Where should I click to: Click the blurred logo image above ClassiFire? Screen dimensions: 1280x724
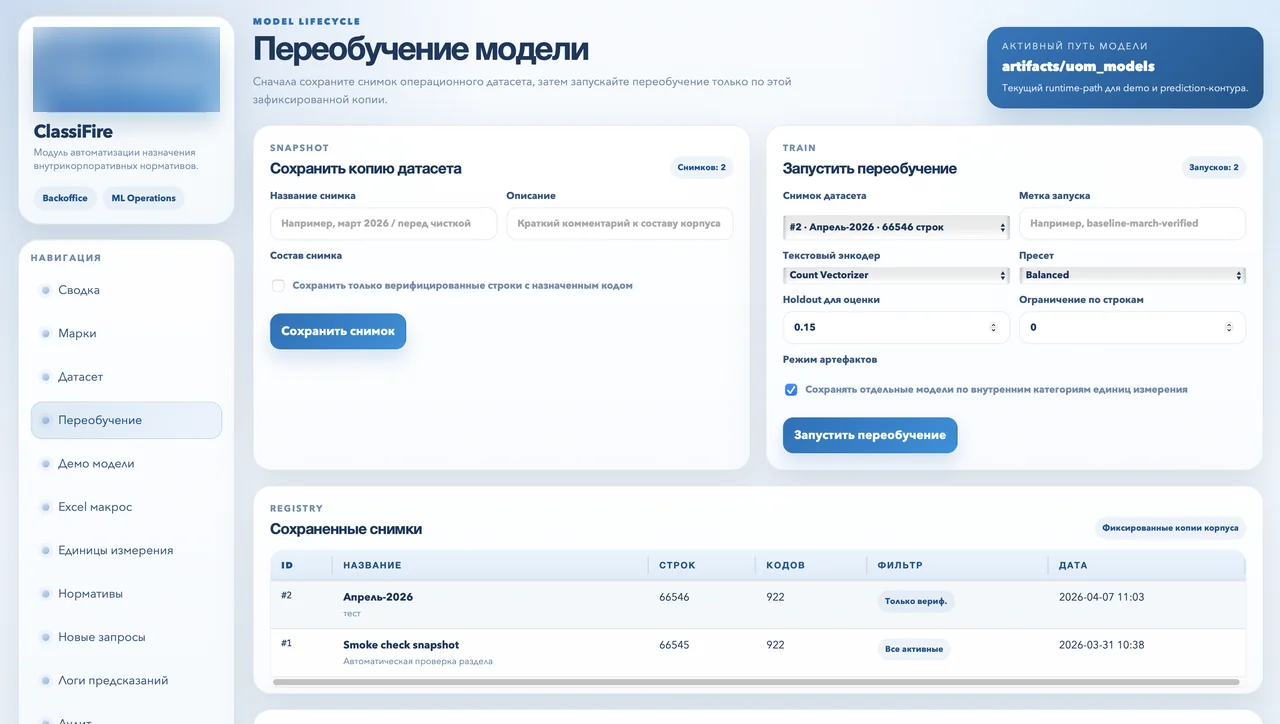pos(126,69)
